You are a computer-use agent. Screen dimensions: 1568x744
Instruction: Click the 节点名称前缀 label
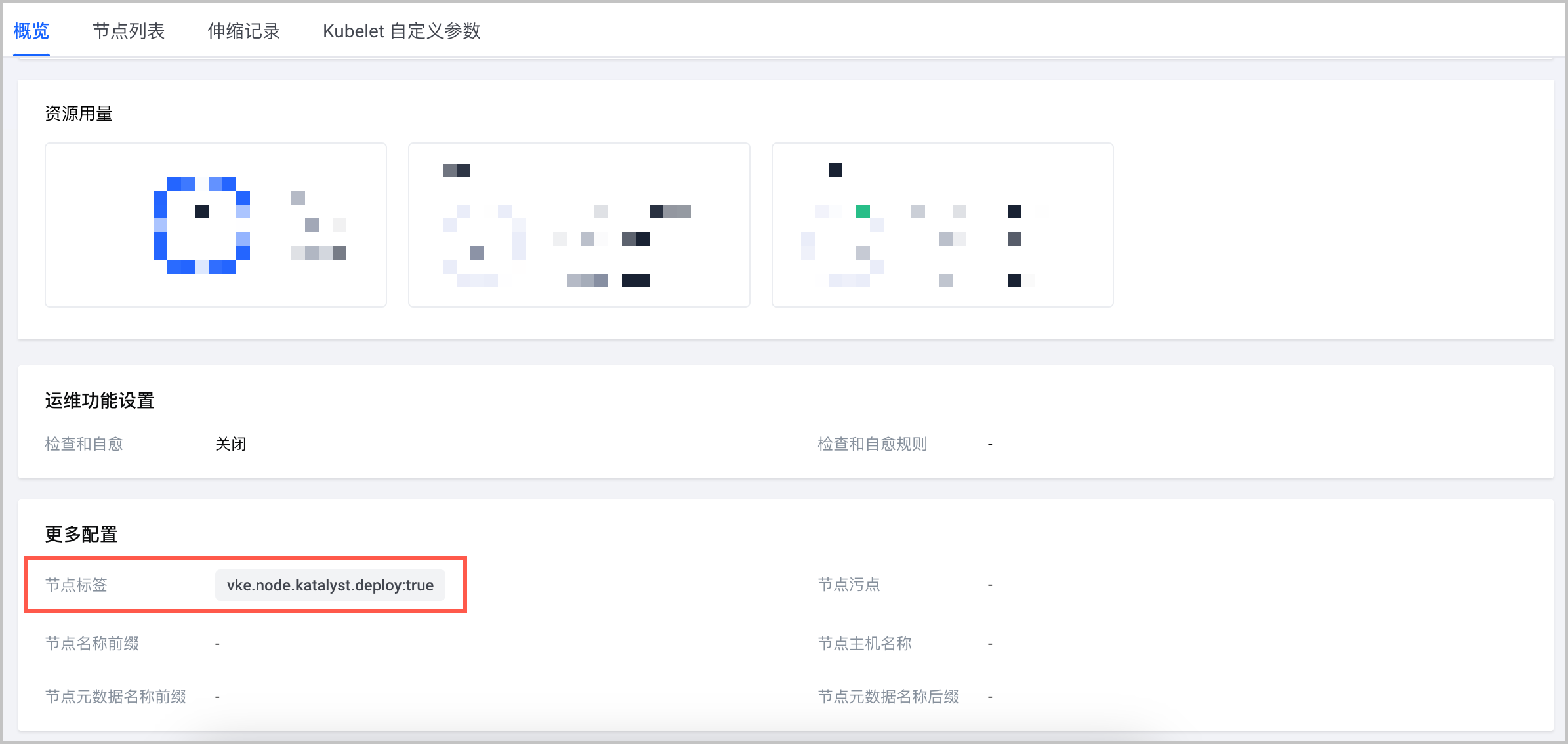tap(92, 644)
